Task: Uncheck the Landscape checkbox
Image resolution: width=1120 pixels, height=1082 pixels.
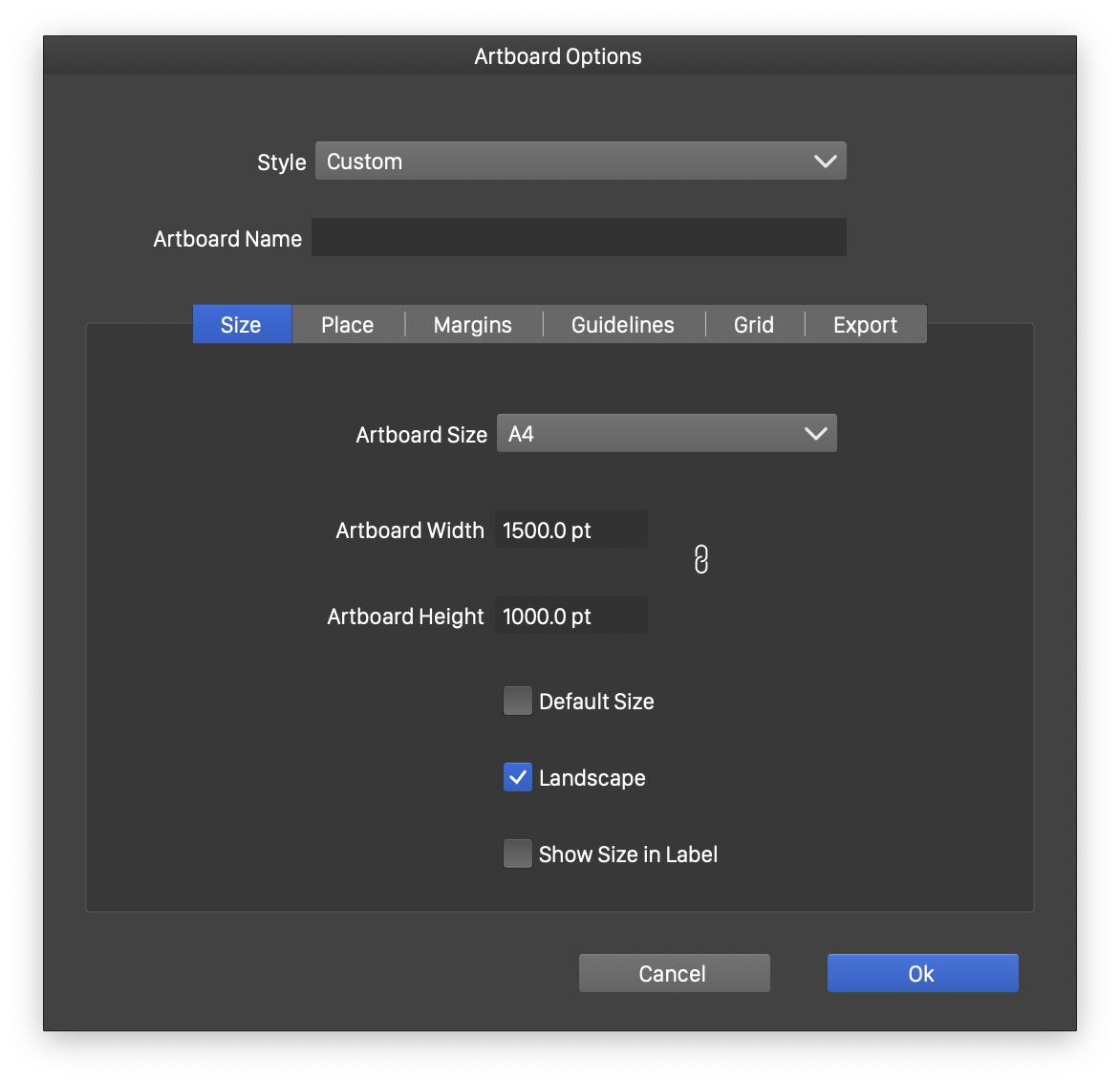Action: (x=517, y=777)
